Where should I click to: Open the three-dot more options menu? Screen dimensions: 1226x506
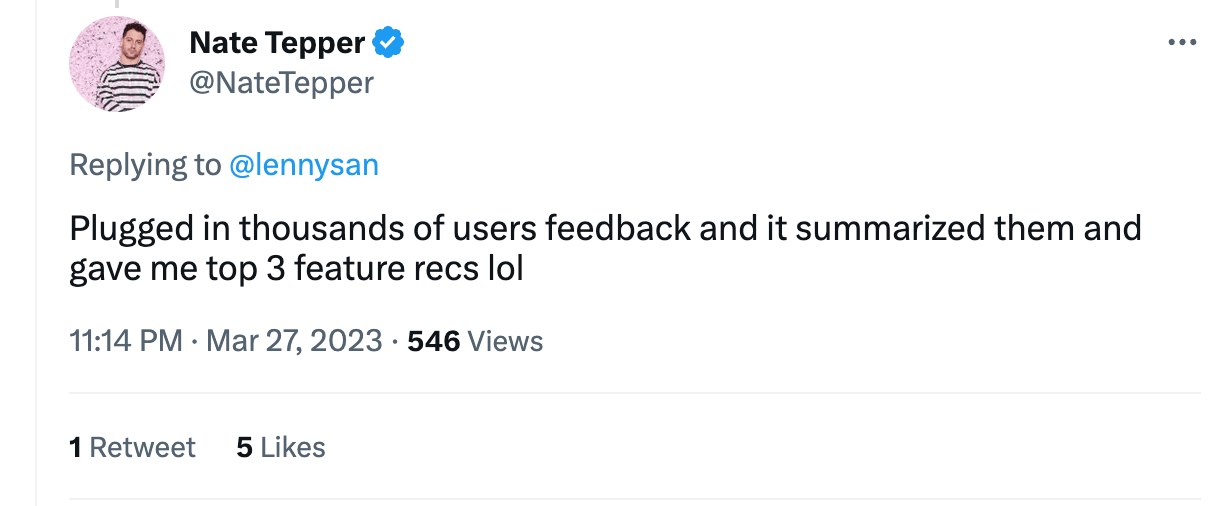(x=1181, y=43)
